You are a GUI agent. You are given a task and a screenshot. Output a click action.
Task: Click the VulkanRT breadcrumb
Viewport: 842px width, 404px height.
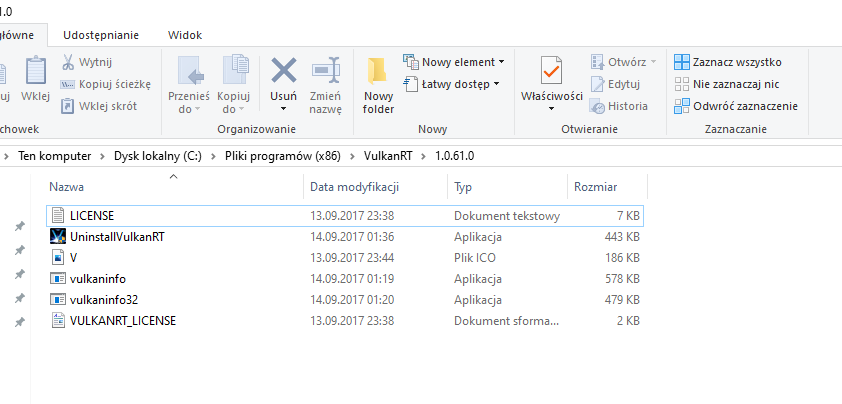click(388, 156)
